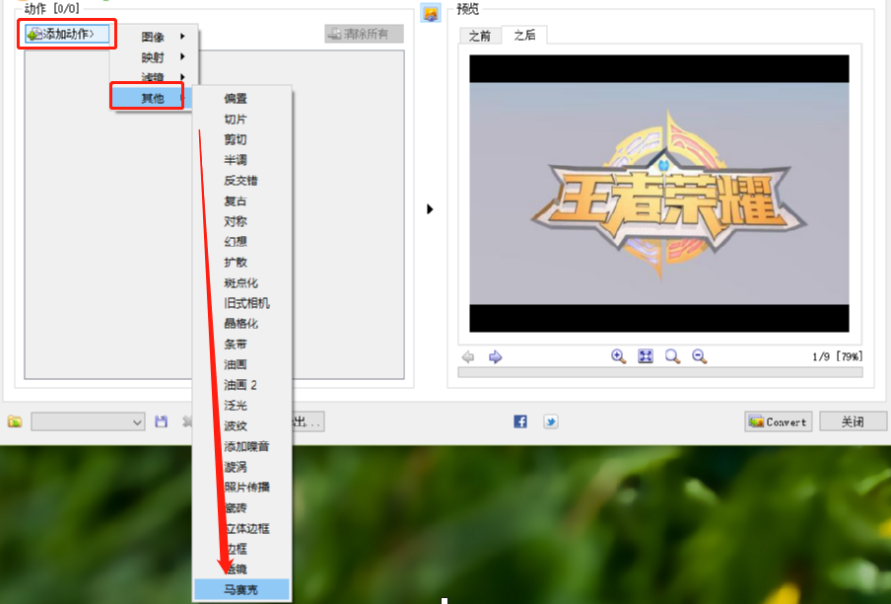Click the picture icon above the preview

point(431,13)
